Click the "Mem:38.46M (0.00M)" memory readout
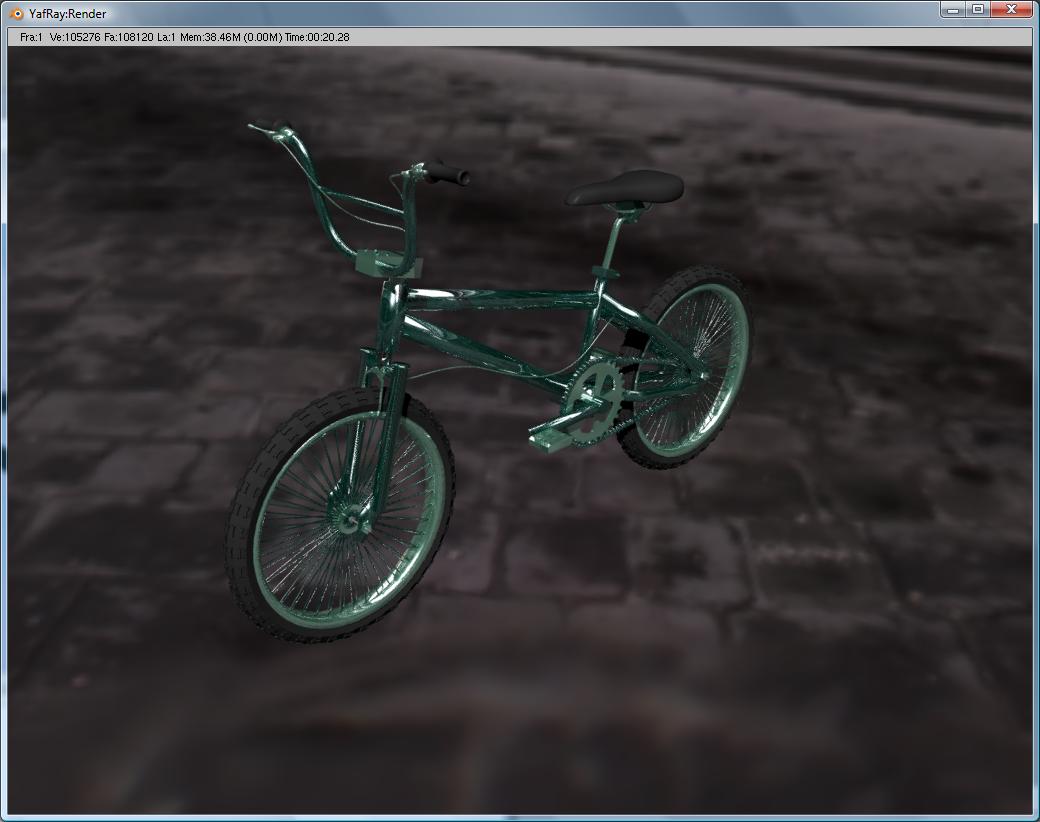Image resolution: width=1040 pixels, height=822 pixels. point(231,37)
